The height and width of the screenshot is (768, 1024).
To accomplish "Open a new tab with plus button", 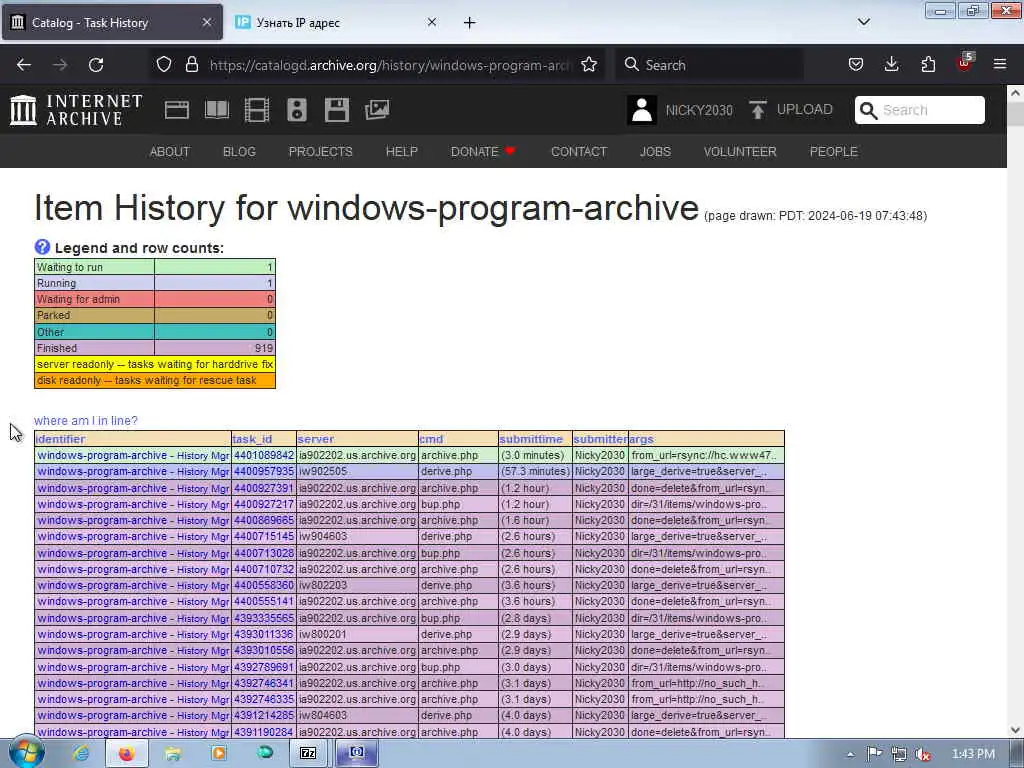I will click(x=470, y=23).
